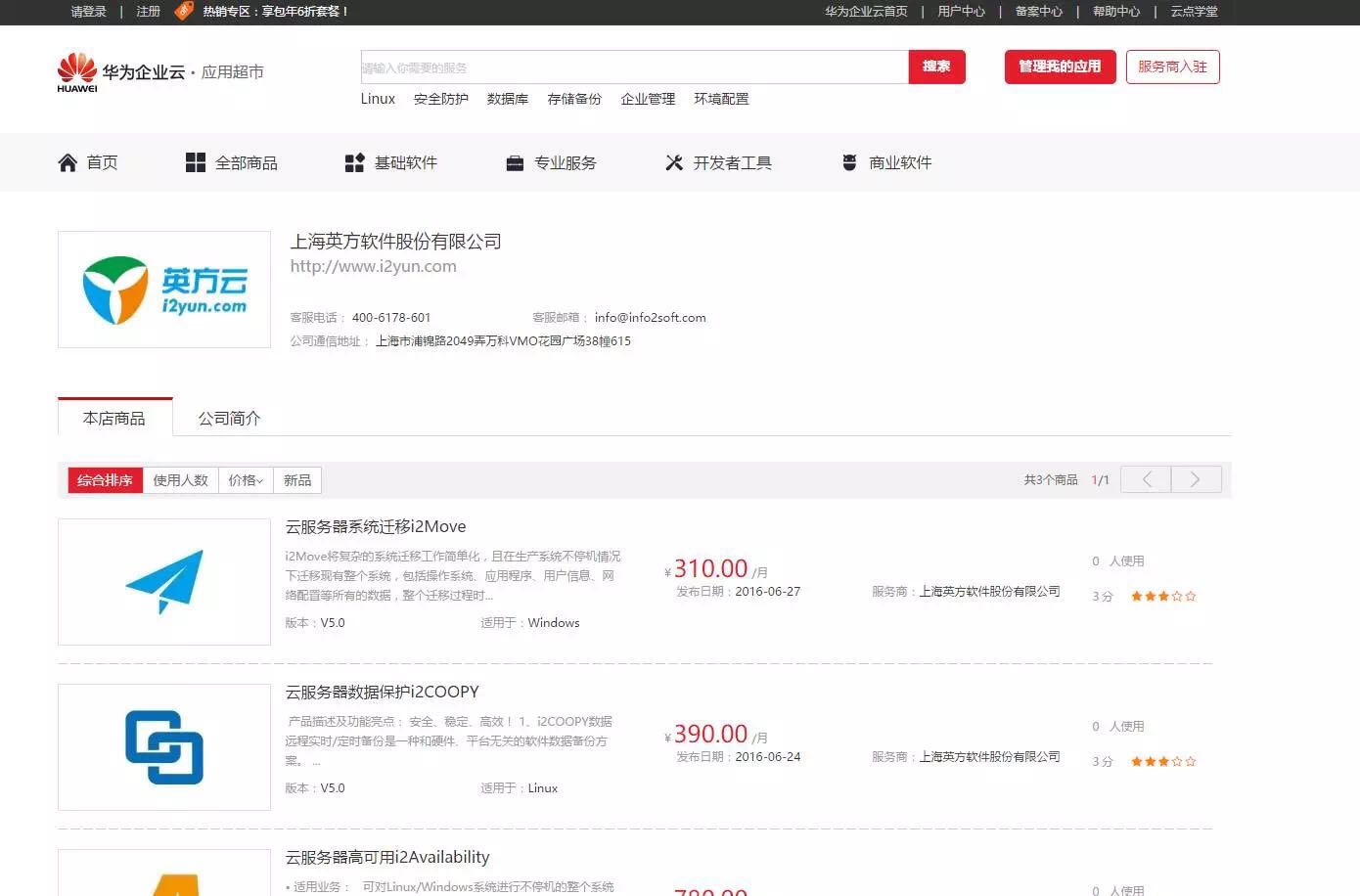1360x896 pixels.
Task: Click the 专业服务 briefcase icon
Action: 515,163
